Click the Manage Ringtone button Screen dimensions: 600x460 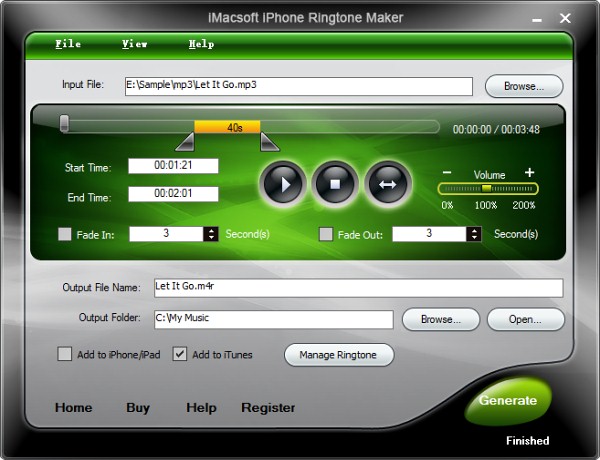(339, 355)
